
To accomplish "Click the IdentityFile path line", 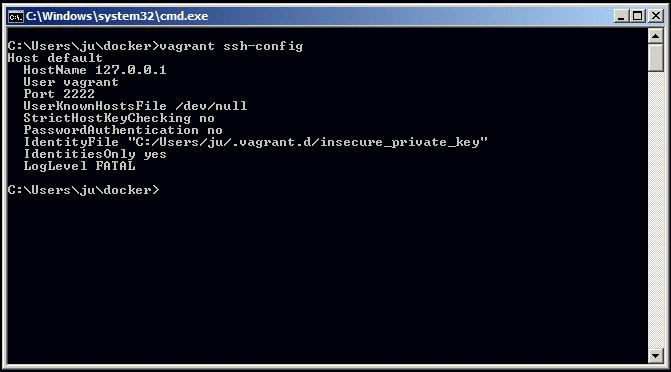I will point(255,142).
